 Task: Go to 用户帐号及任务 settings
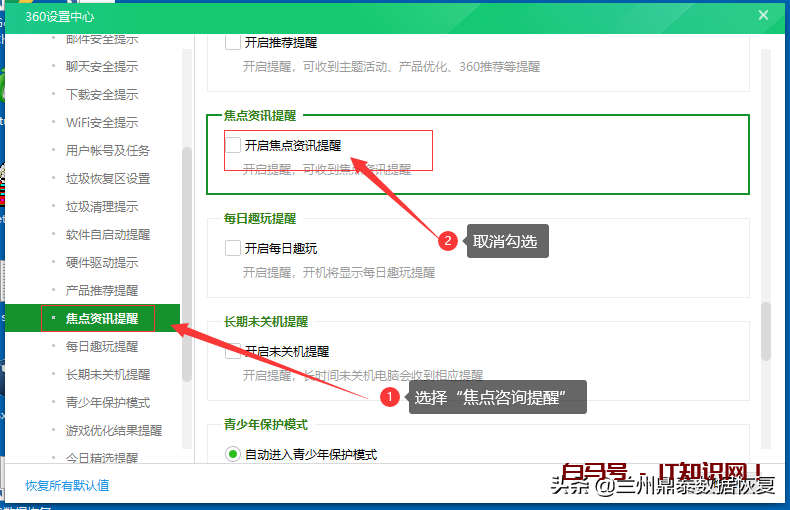click(108, 151)
